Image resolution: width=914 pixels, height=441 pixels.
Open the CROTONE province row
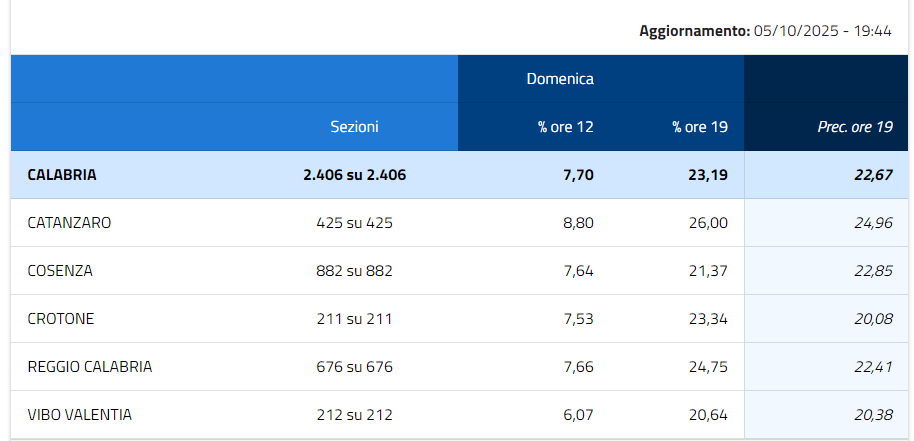(x=61, y=319)
